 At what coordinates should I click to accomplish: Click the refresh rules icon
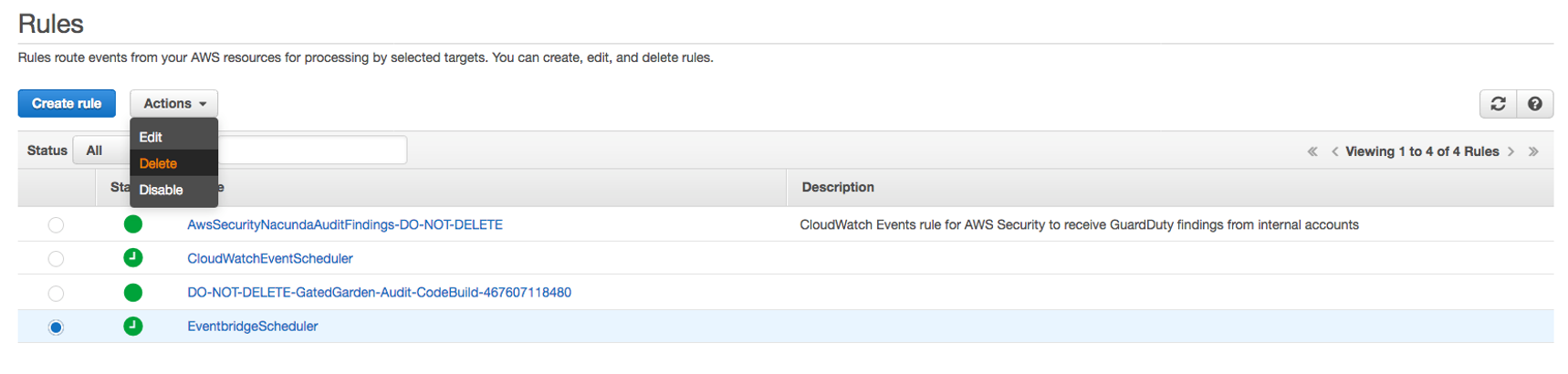pyautogui.click(x=1498, y=104)
